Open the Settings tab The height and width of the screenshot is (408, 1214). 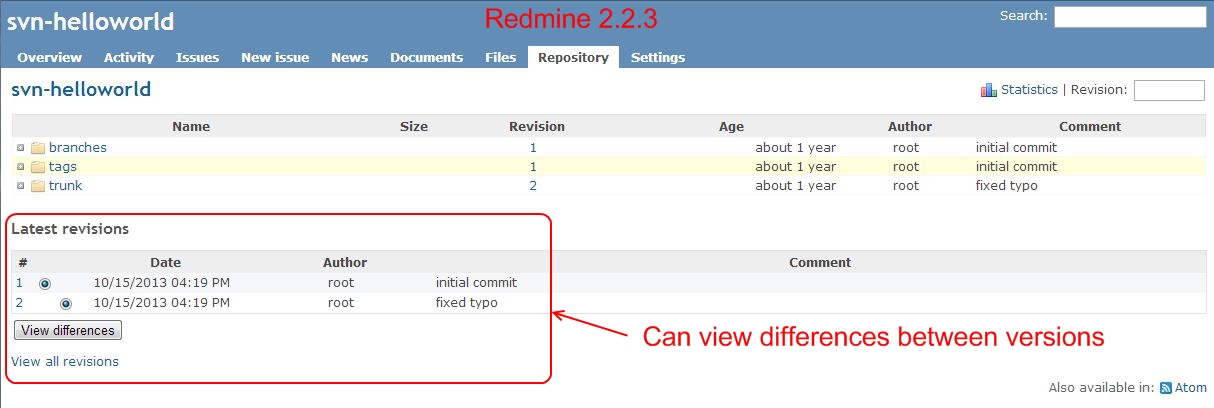point(658,57)
